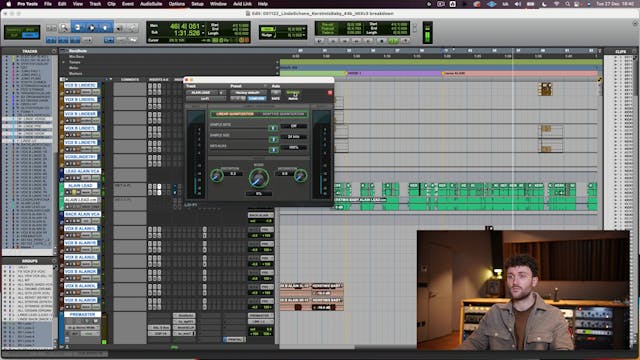Open the Setup menu
This screenshot has width=640, height=360.
click(197, 4)
